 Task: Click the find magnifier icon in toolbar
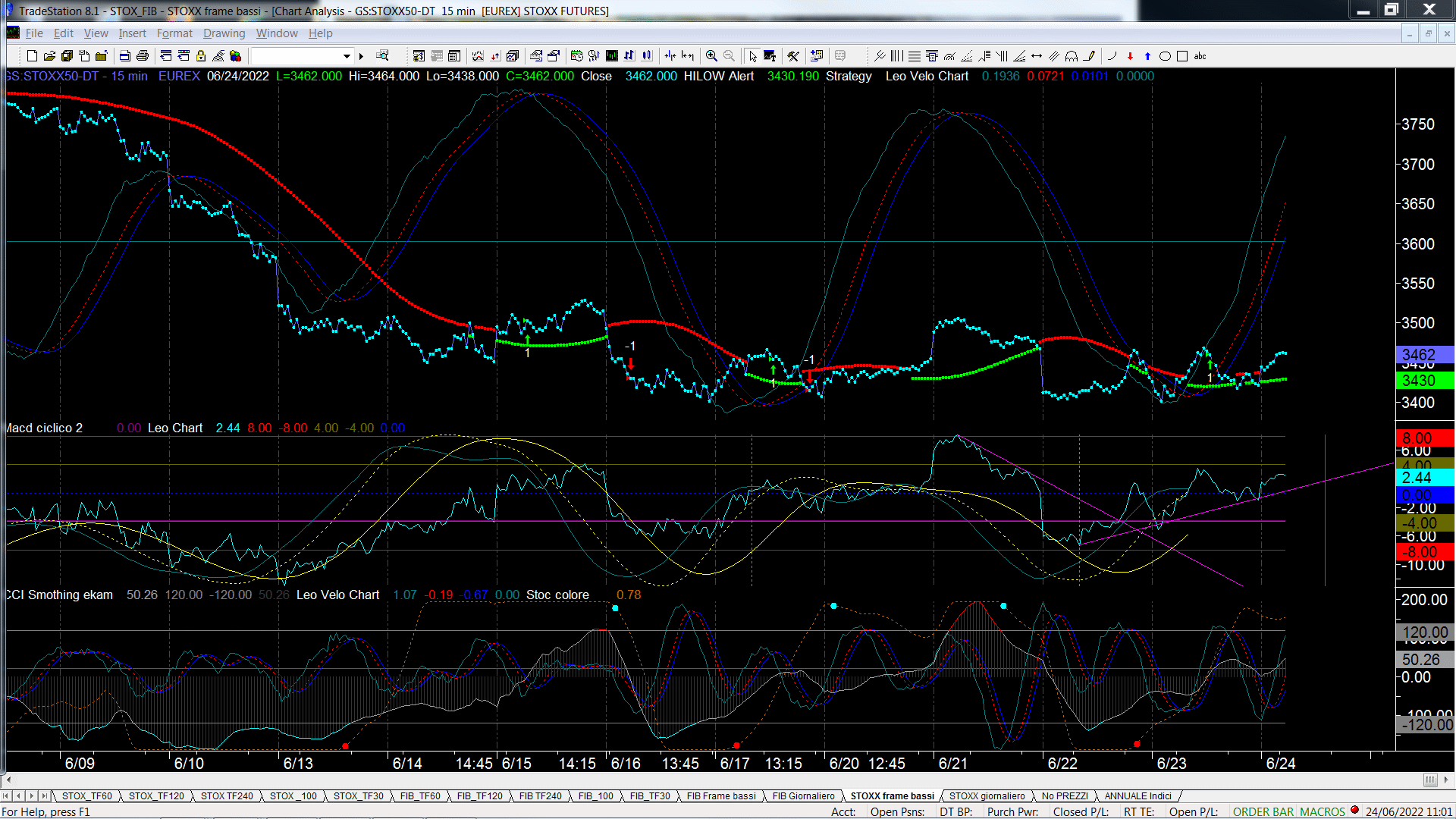[x=382, y=56]
